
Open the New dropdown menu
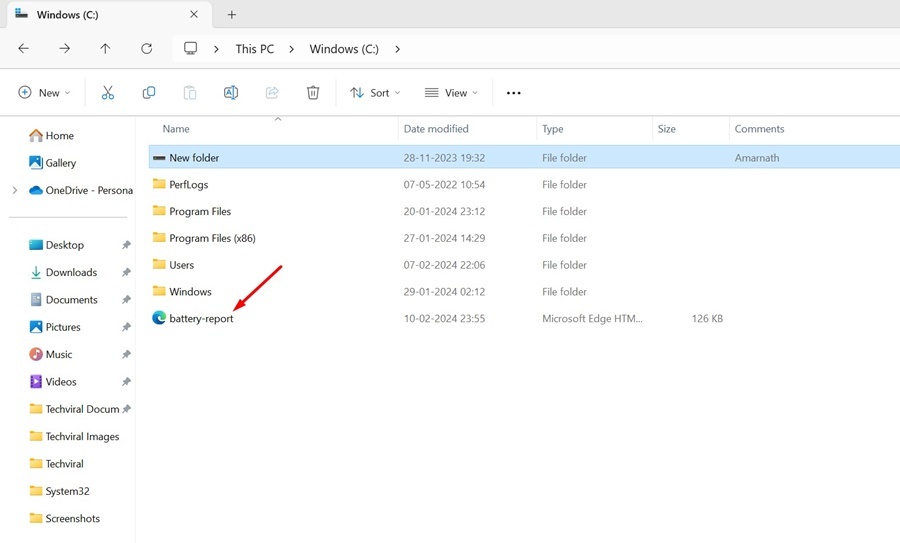44,92
